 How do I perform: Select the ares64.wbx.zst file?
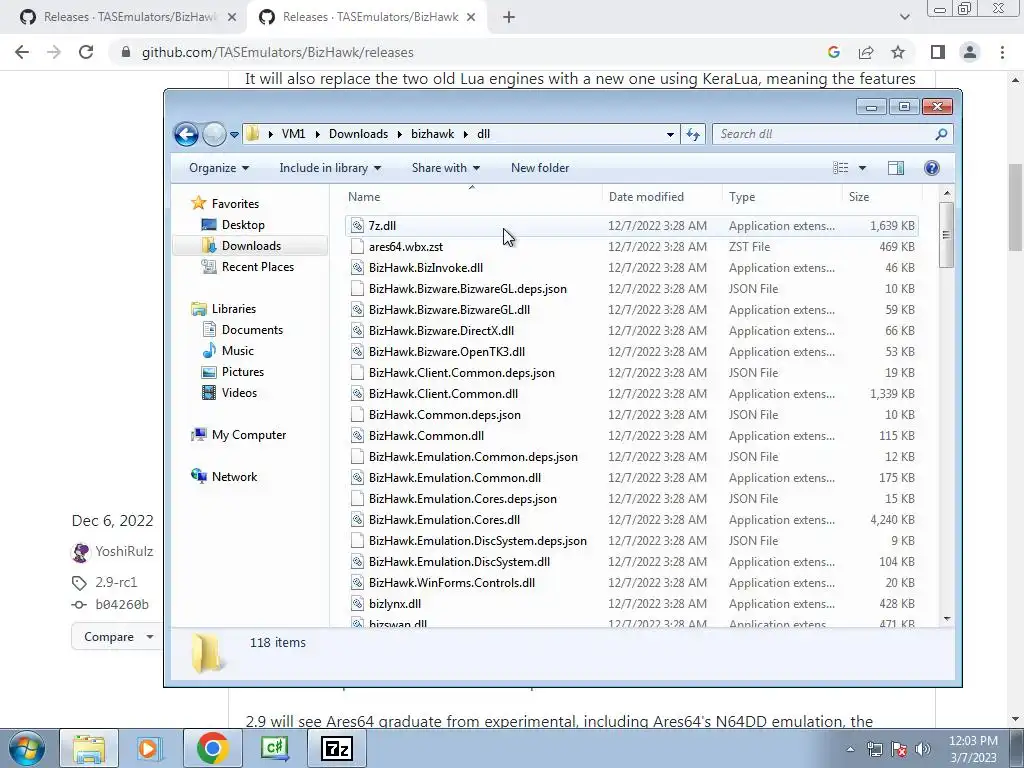tap(406, 247)
